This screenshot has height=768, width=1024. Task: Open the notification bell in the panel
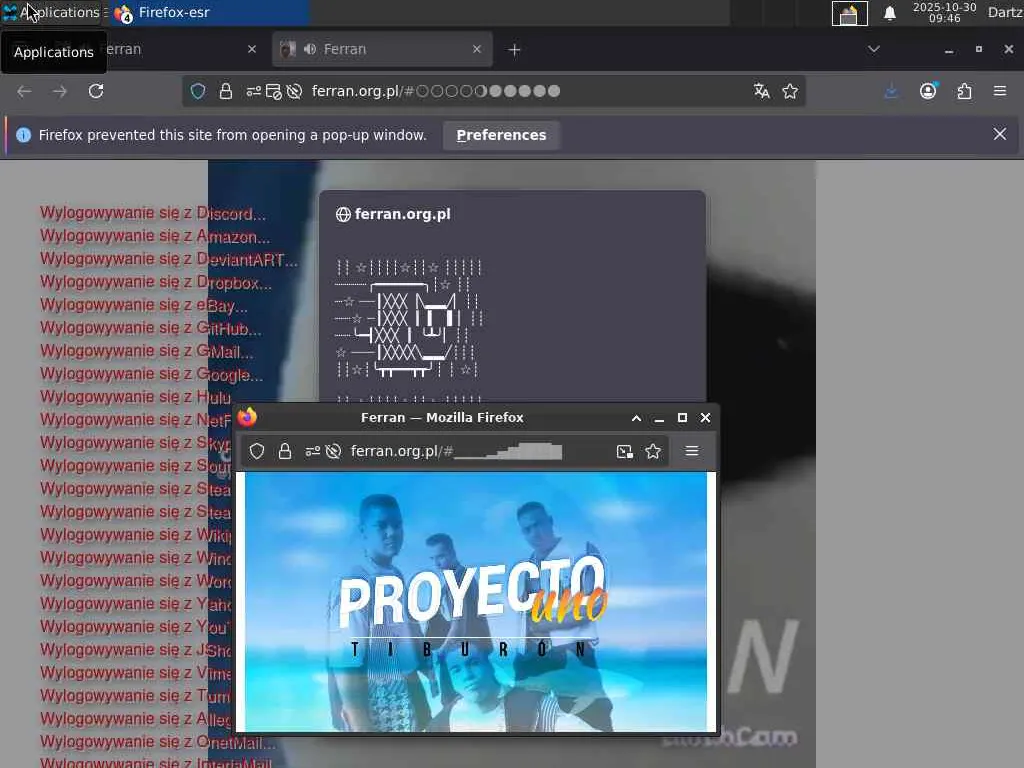889,13
